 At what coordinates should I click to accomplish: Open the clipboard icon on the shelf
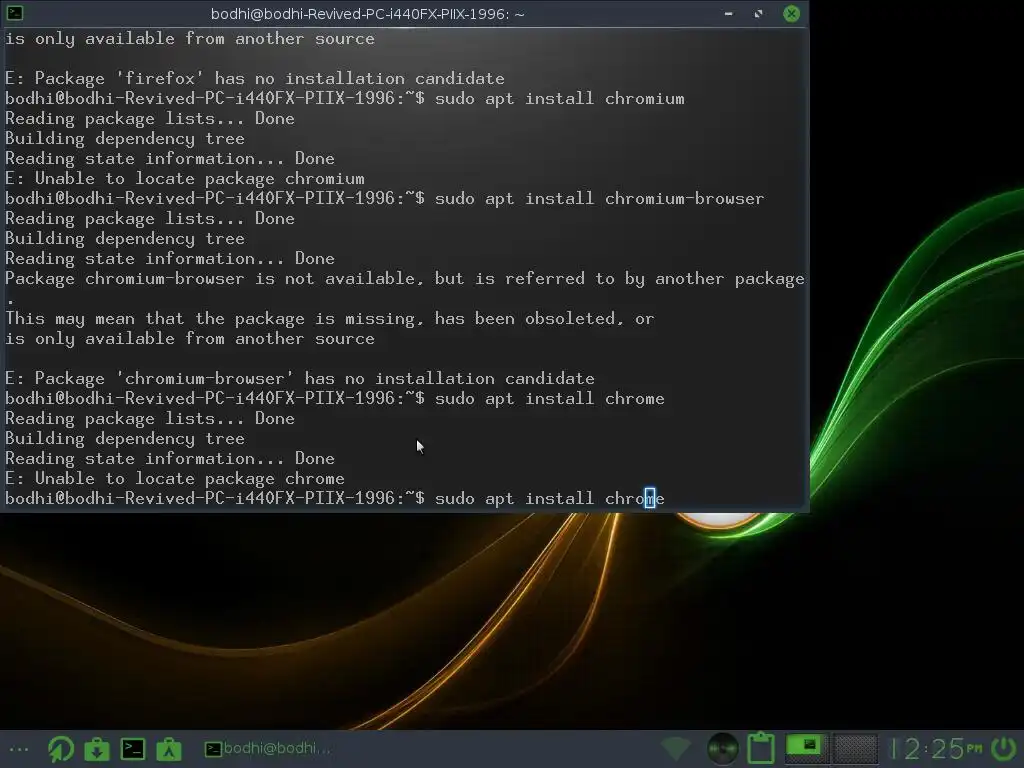(x=761, y=748)
